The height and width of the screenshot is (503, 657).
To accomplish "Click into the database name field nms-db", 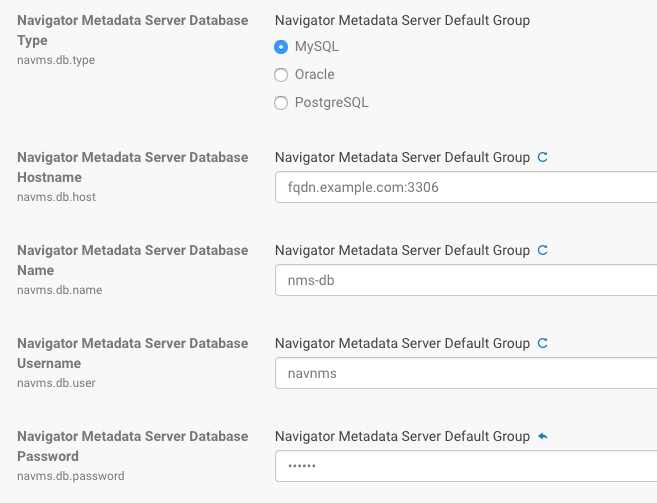I will (465, 280).
